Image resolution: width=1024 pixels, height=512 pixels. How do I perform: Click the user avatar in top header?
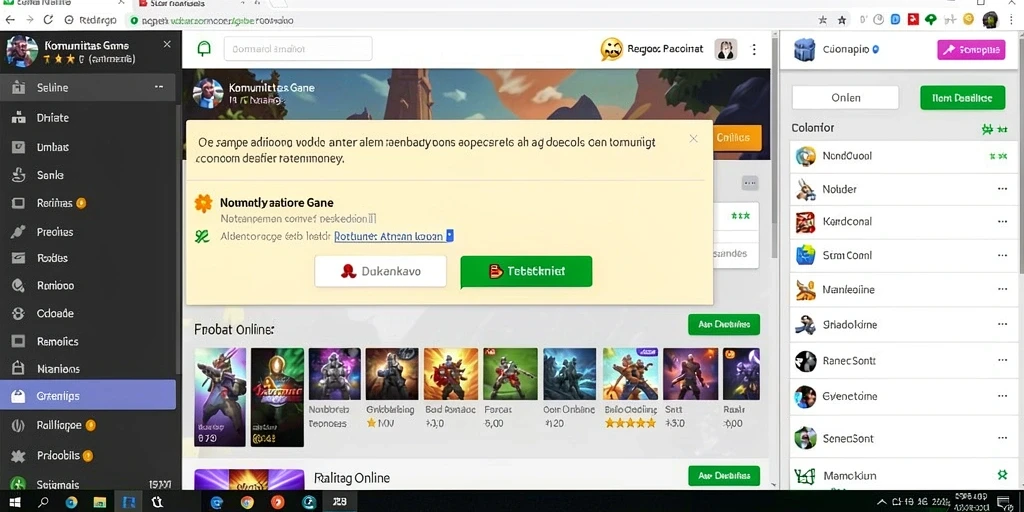tap(726, 49)
